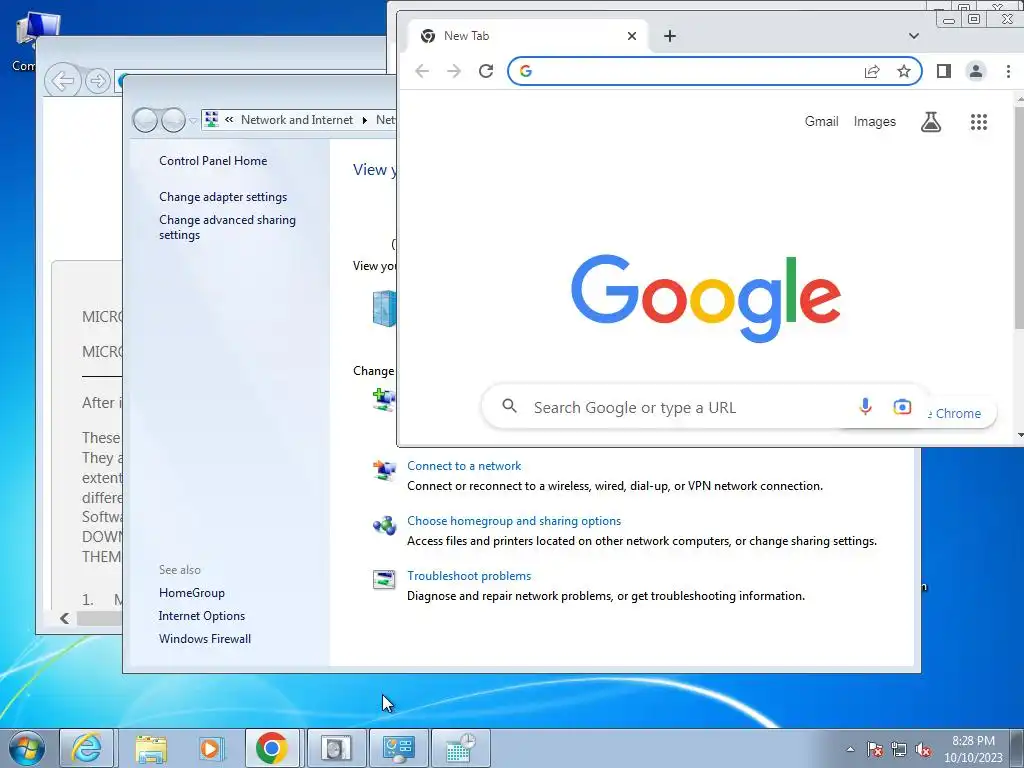Viewport: 1024px width, 768px height.
Task: Click Forward arrow in rear window
Action: (x=98, y=82)
